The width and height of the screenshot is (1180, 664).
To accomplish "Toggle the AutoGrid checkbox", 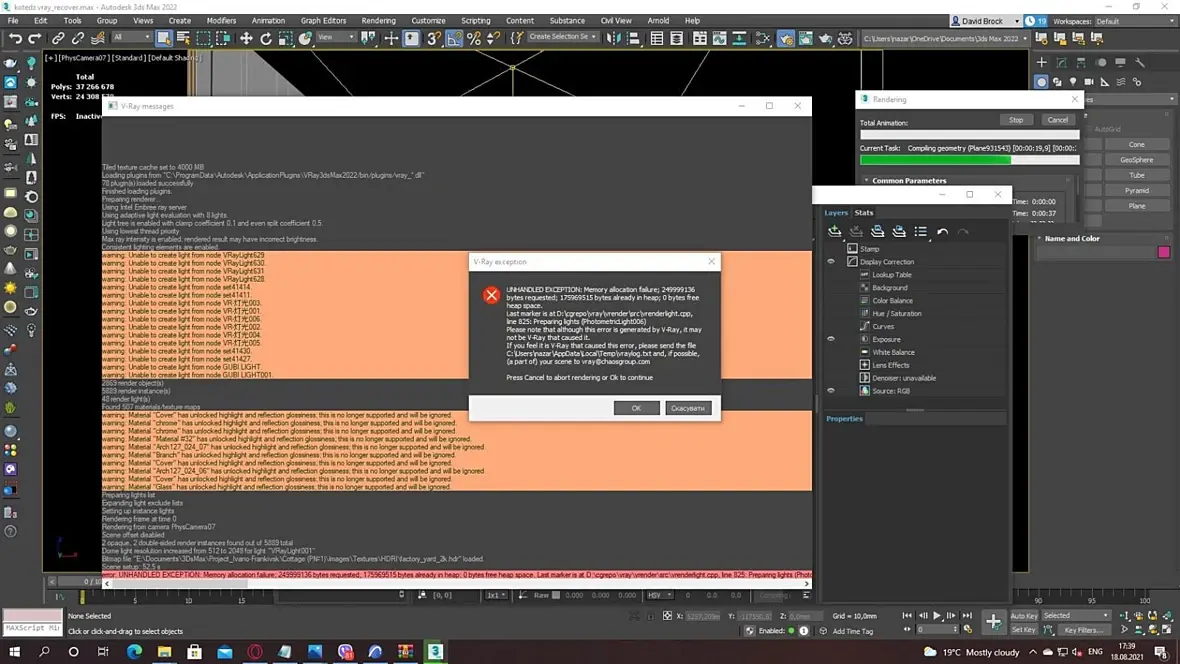I will [x=1090, y=129].
